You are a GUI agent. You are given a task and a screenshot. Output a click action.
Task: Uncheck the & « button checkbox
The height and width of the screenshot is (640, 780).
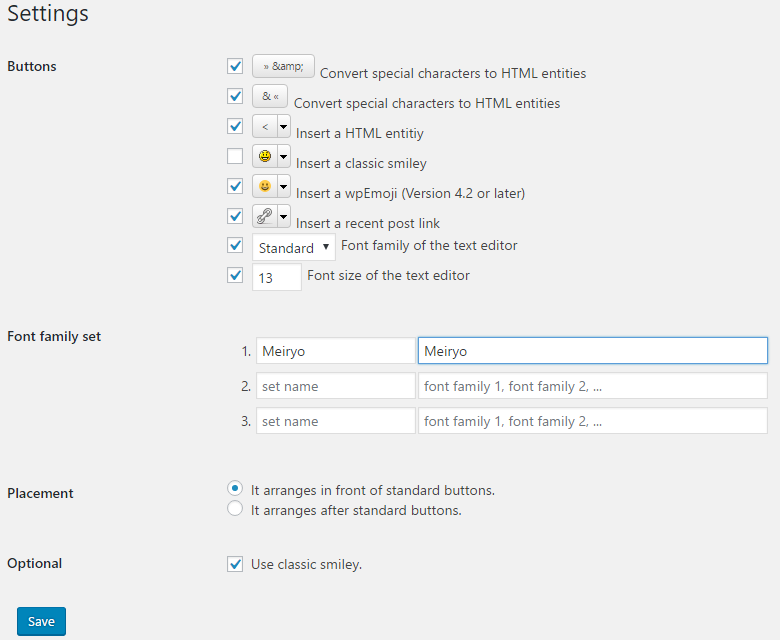pyautogui.click(x=235, y=95)
